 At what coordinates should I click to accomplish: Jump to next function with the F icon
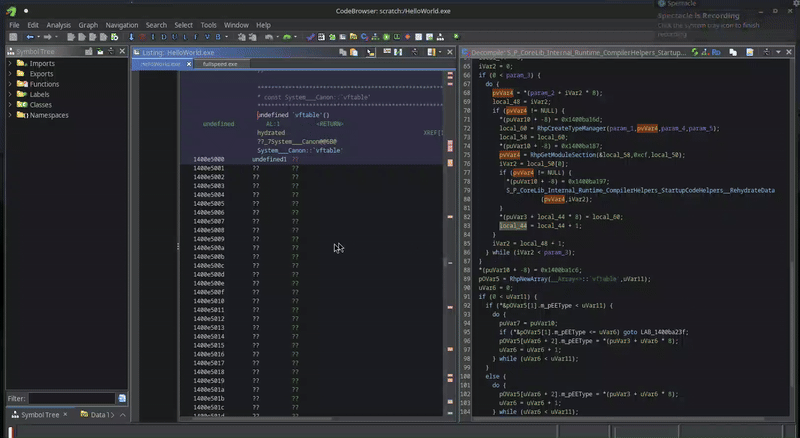coord(196,37)
